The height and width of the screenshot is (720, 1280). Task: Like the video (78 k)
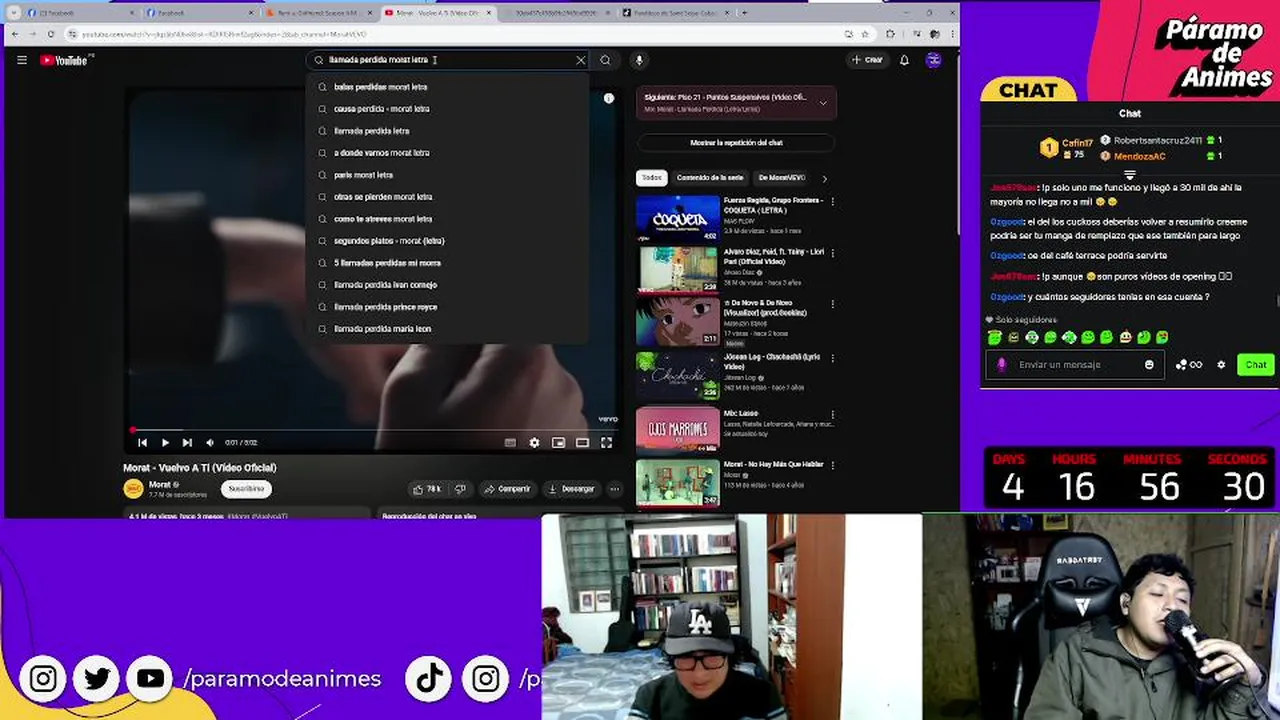tap(427, 489)
